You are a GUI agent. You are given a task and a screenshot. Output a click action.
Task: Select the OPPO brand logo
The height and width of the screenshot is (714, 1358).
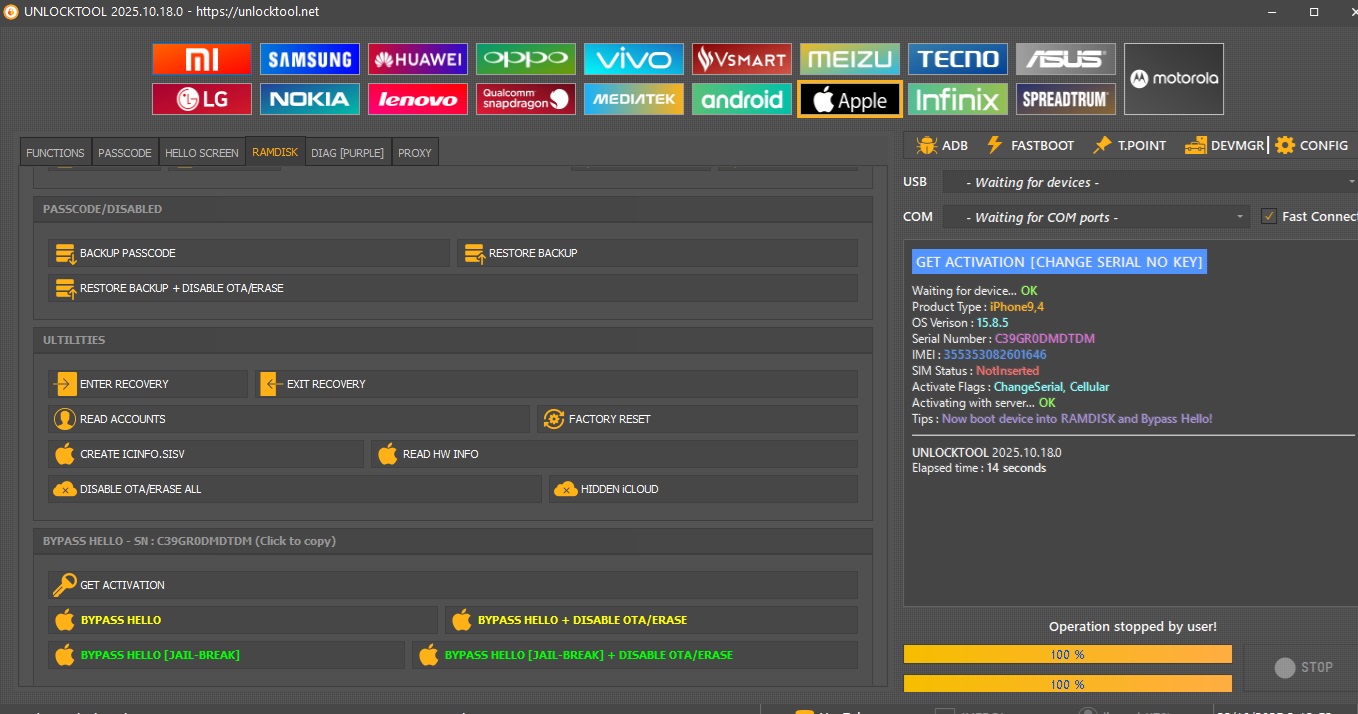[x=526, y=59]
